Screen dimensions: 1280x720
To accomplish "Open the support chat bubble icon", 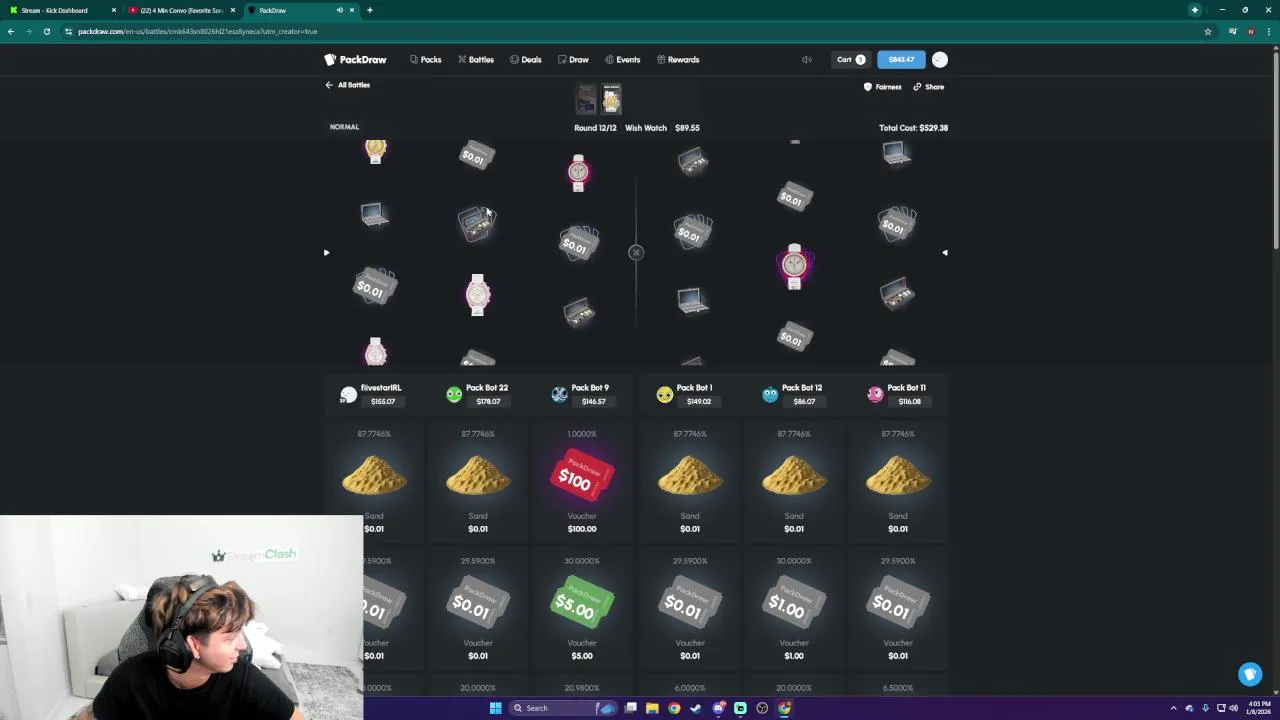I will coord(1250,675).
